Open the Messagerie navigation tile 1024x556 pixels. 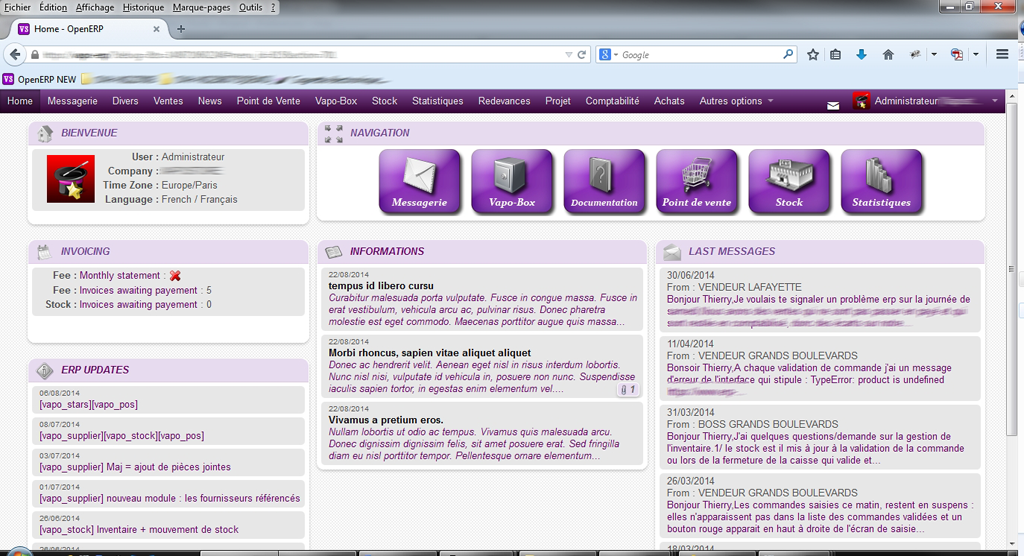click(419, 181)
